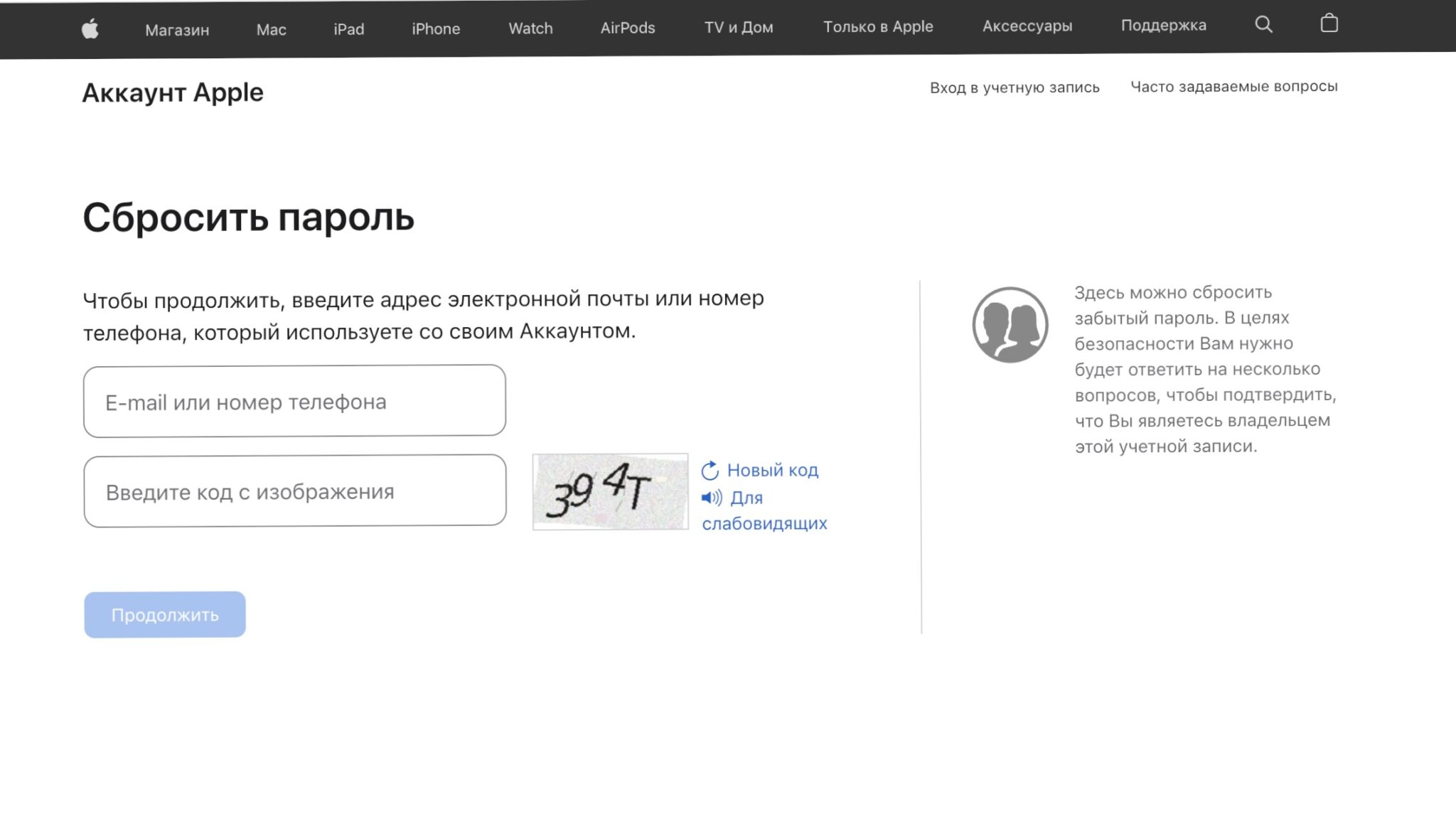
Task: Open the AirPods menu item
Action: [x=628, y=28]
